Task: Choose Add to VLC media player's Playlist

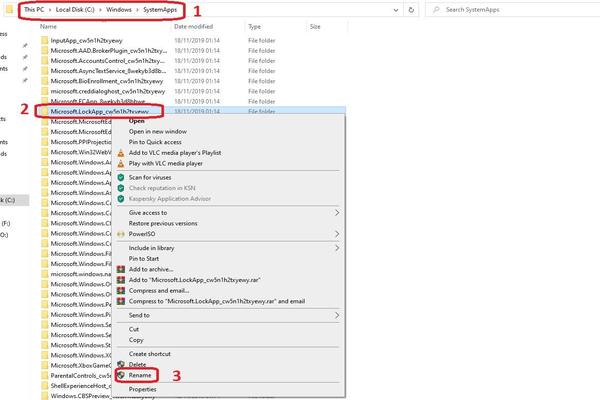Action: point(175,153)
